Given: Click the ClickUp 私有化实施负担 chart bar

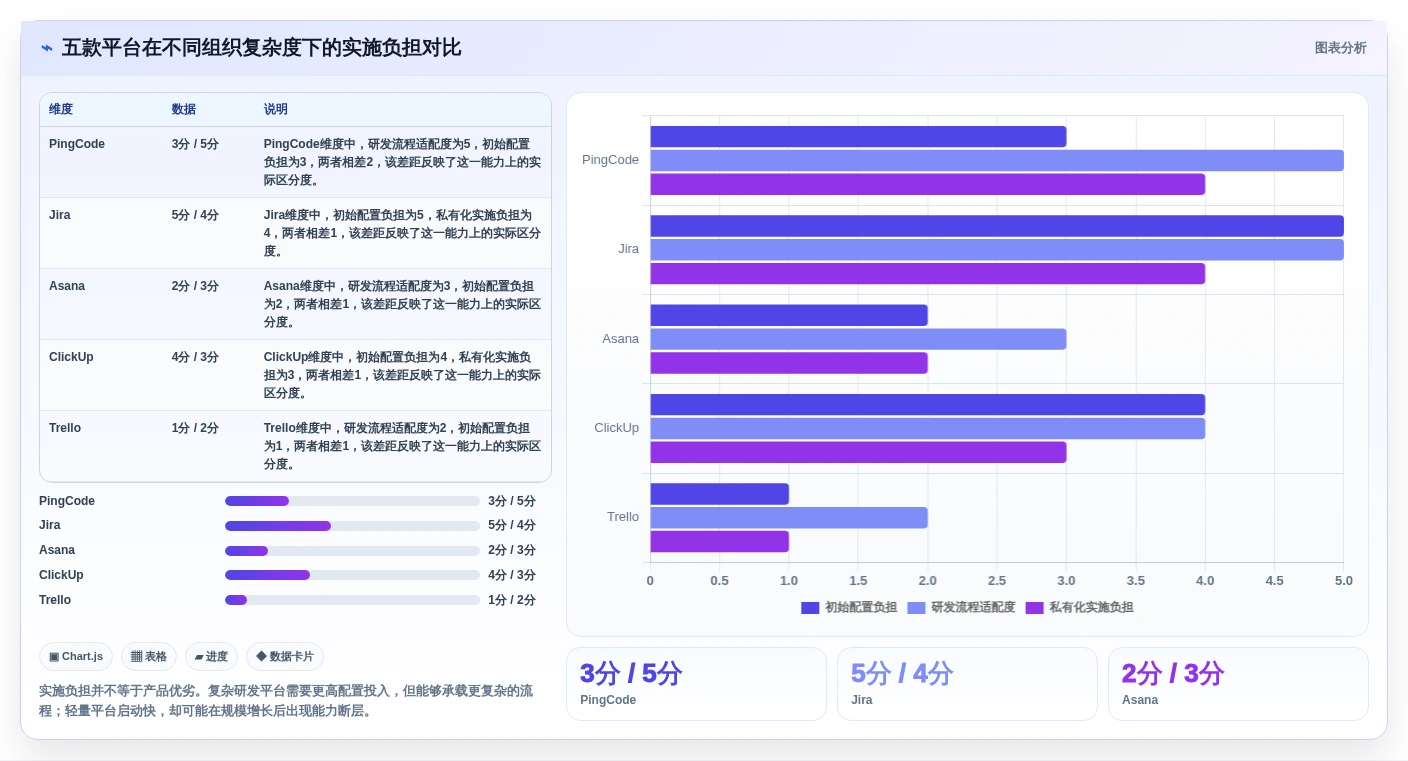Looking at the screenshot, I should pos(858,452).
